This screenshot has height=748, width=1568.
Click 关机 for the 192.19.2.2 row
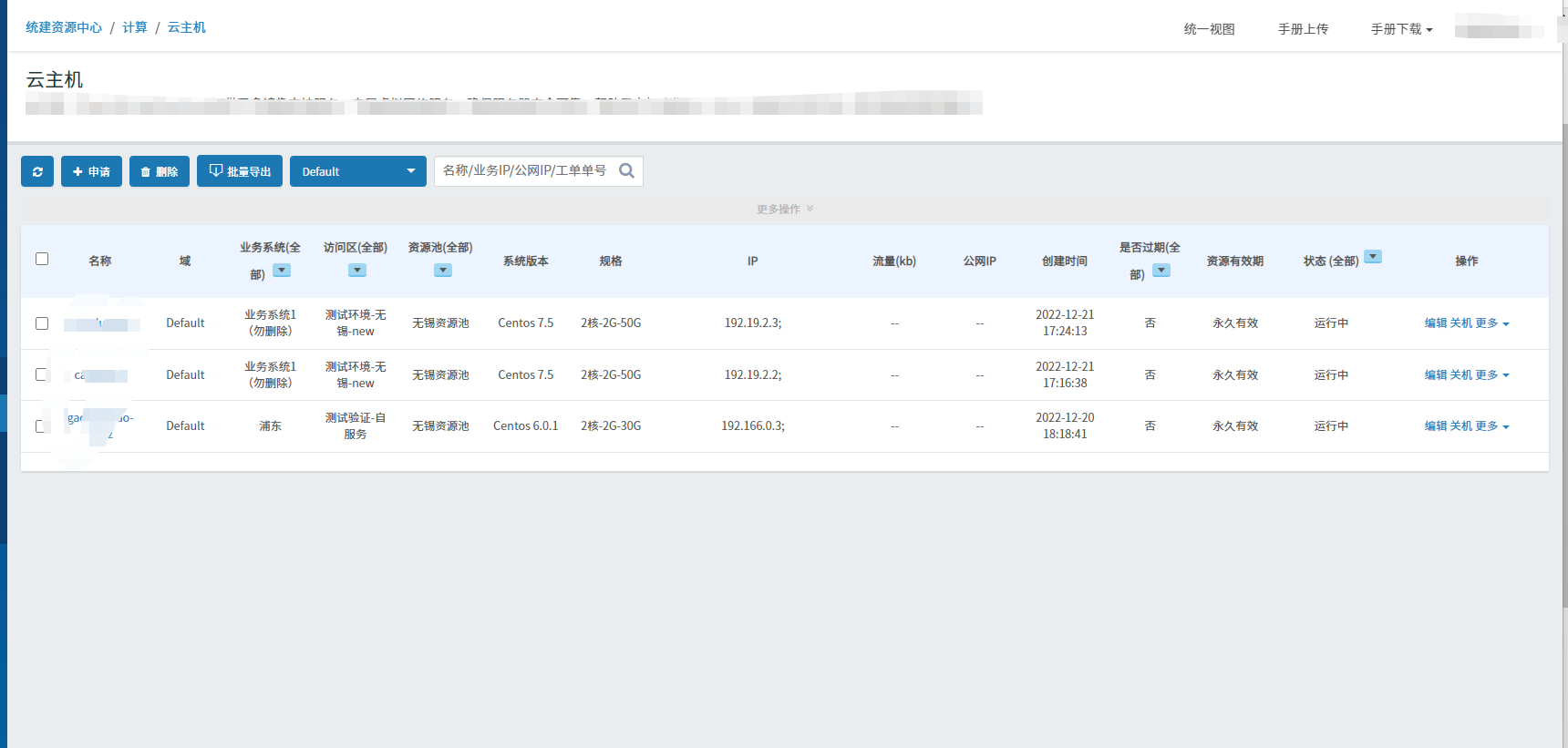[x=1461, y=375]
